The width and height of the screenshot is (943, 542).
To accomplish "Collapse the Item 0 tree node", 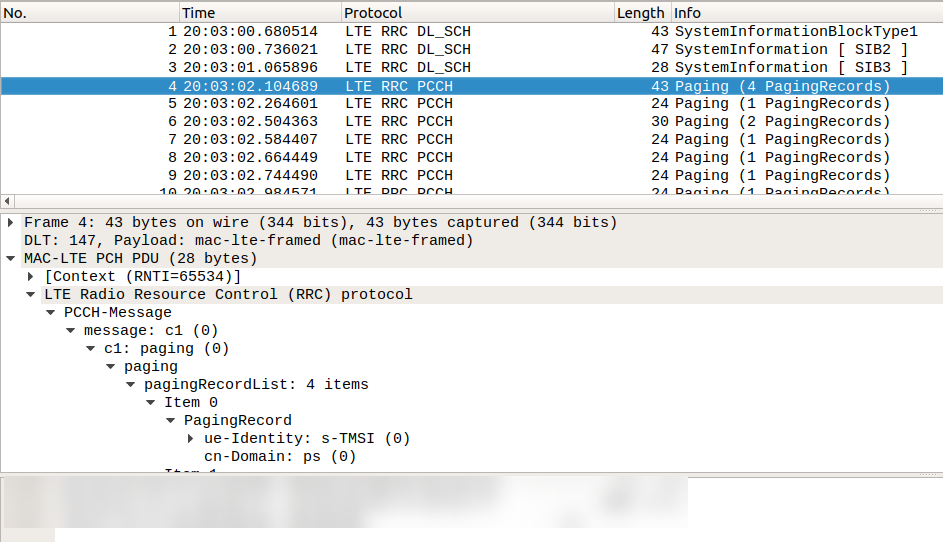I will [x=151, y=402].
